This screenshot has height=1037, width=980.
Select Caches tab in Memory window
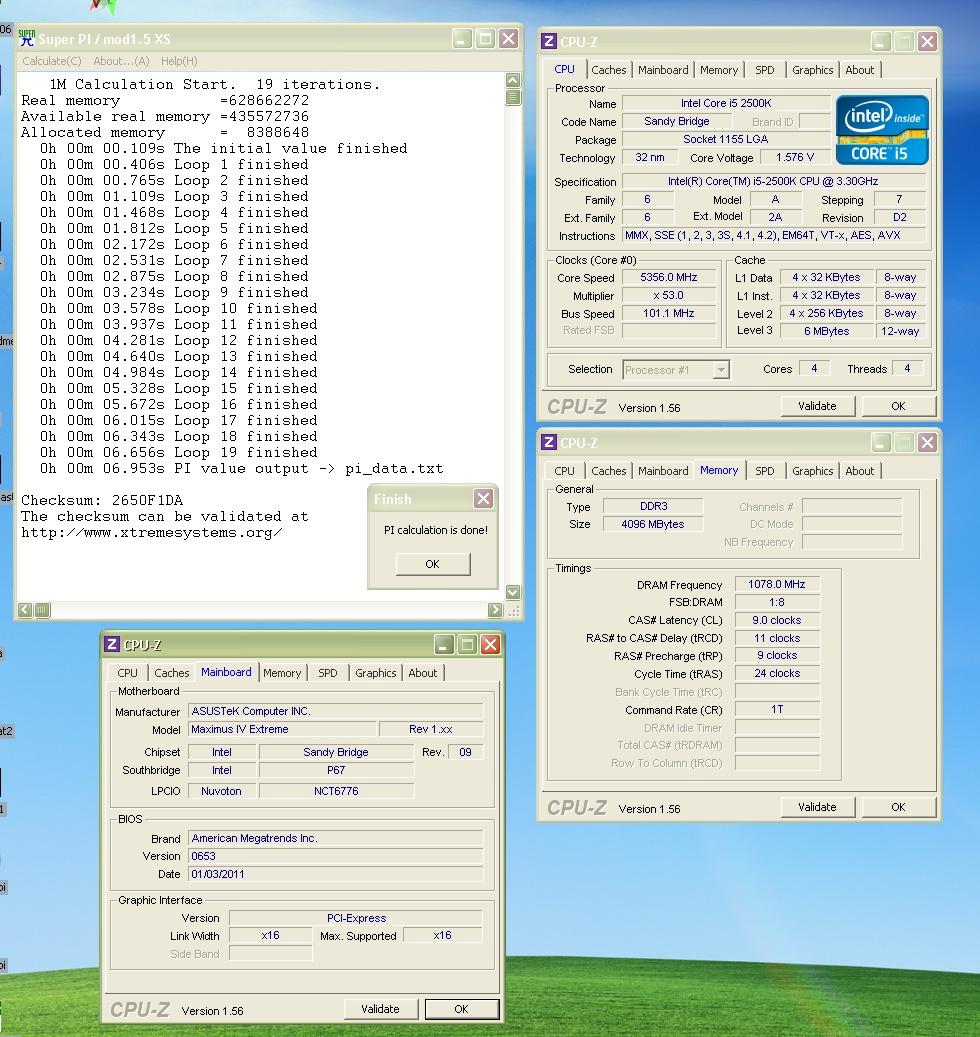[x=608, y=471]
